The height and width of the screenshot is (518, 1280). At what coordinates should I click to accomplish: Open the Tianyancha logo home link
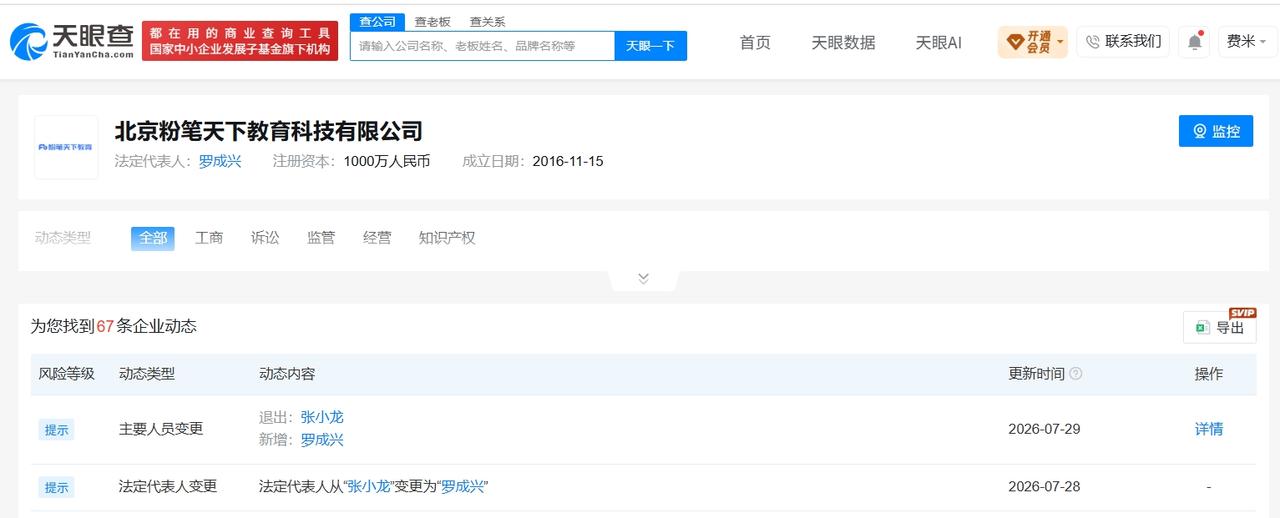72,41
